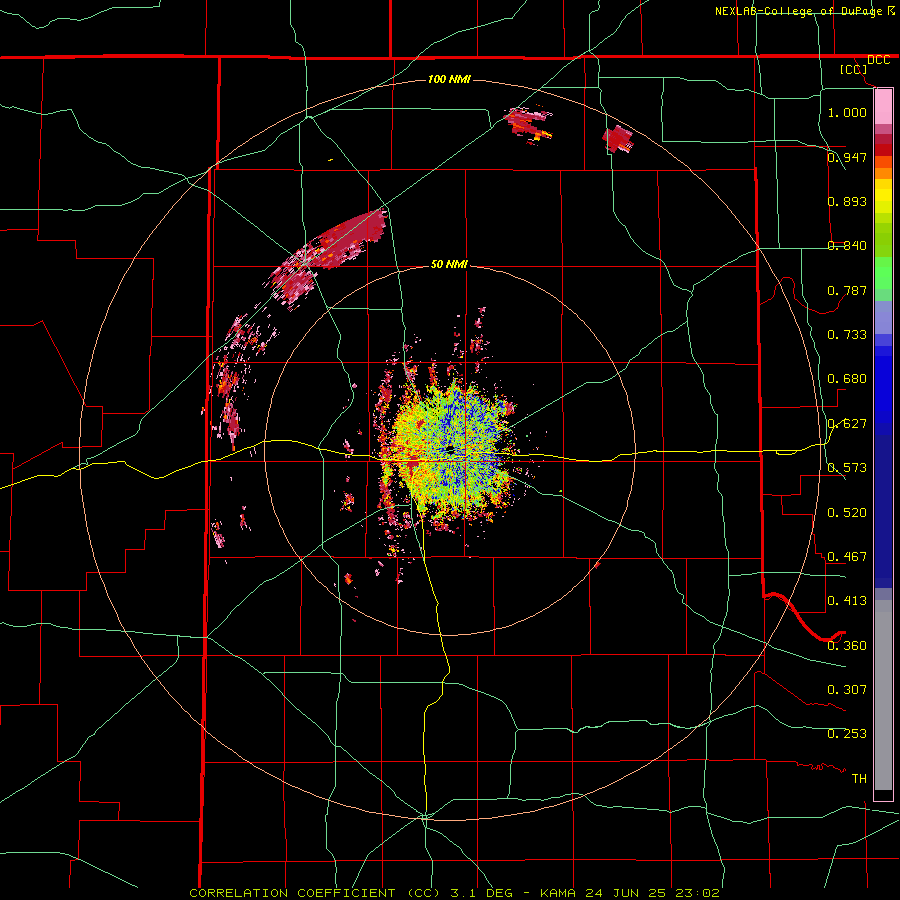The width and height of the screenshot is (900, 900).
Task: Pick the pink segment at color bar top
Action: 883,106
